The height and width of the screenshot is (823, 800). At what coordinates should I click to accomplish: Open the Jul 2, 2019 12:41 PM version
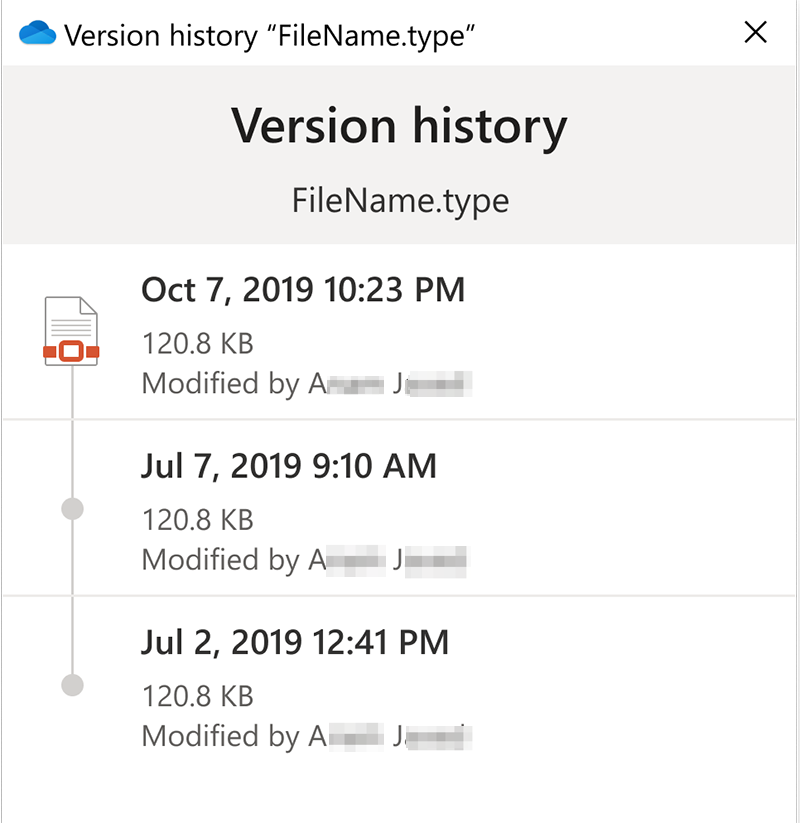[295, 642]
